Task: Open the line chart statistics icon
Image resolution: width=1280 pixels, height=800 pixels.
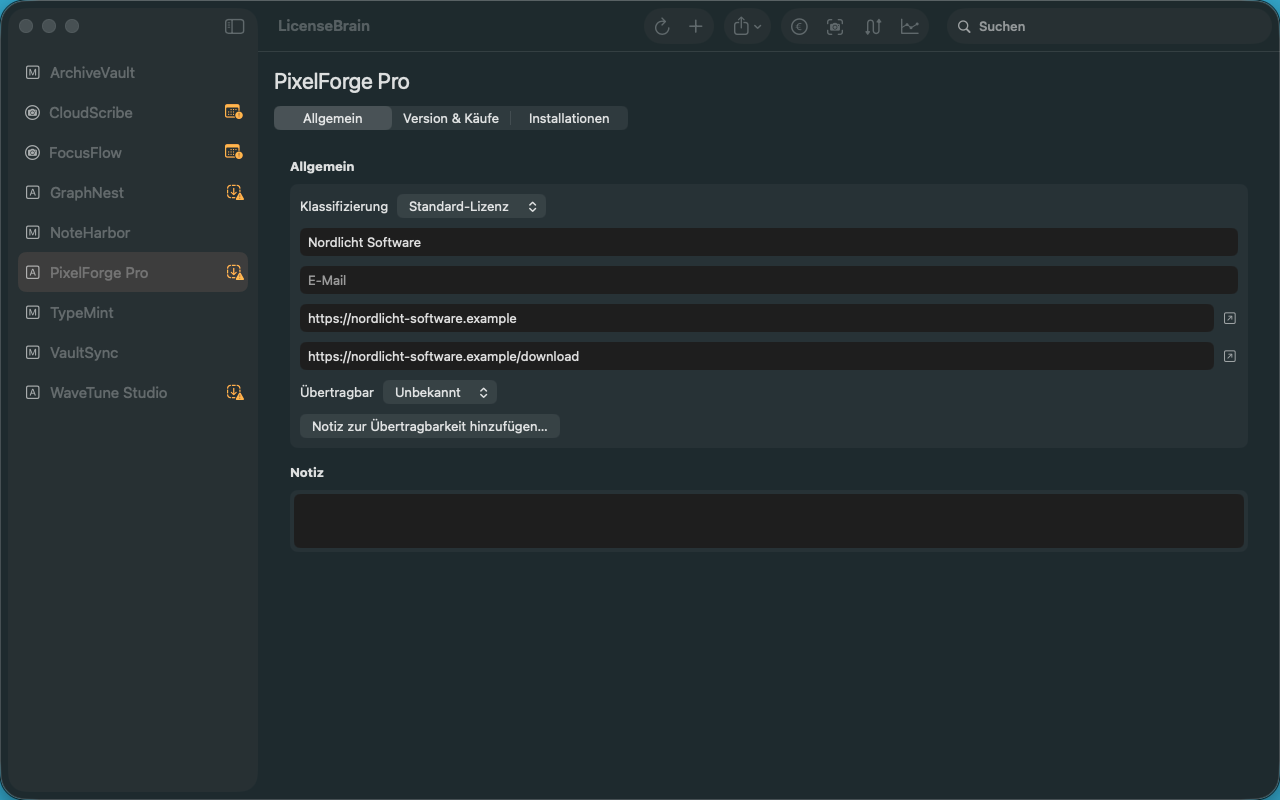Action: (x=909, y=27)
